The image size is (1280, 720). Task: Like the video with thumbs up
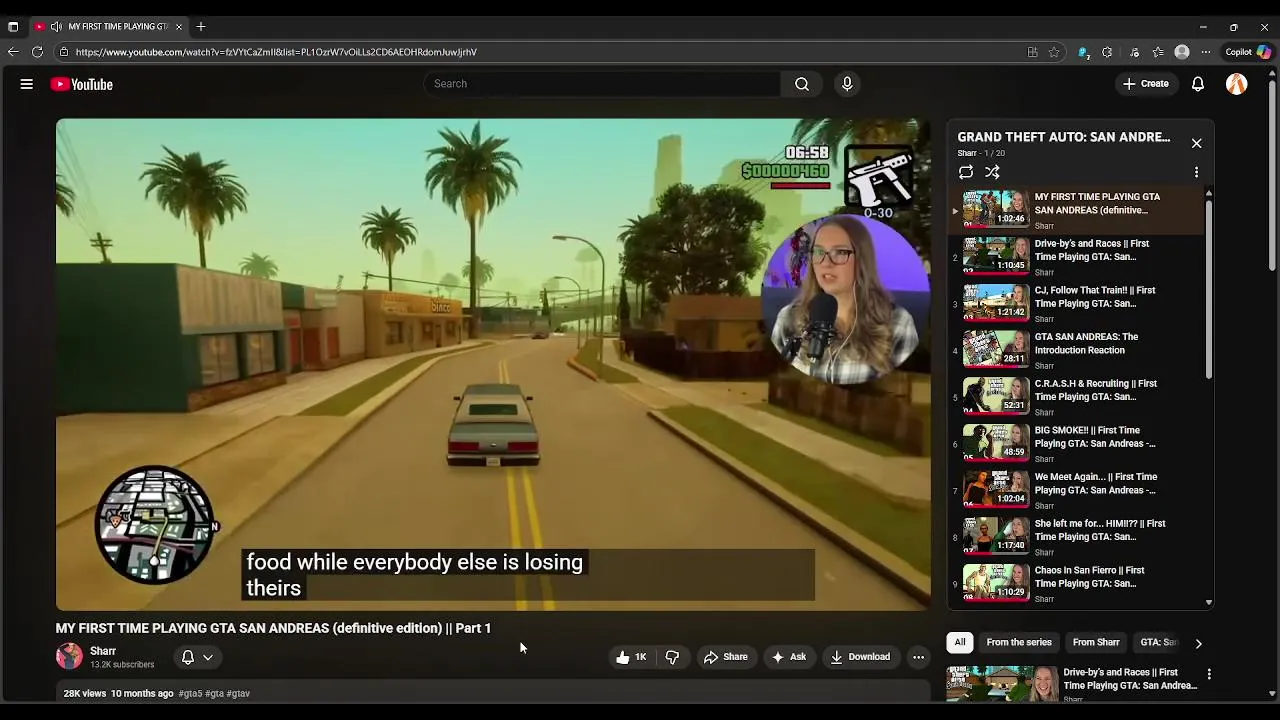(631, 657)
